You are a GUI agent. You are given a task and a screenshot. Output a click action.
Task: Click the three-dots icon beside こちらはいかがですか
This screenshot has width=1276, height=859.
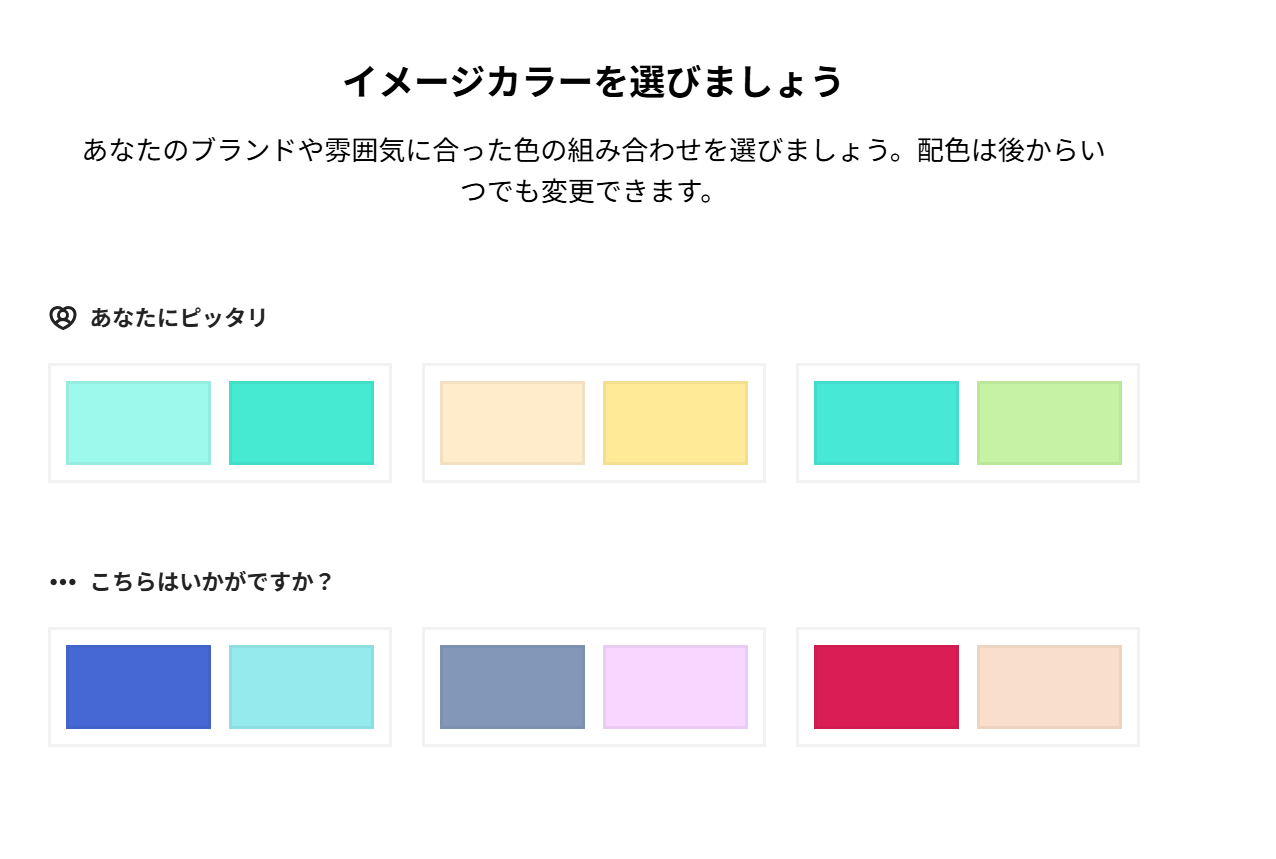pyautogui.click(x=63, y=582)
